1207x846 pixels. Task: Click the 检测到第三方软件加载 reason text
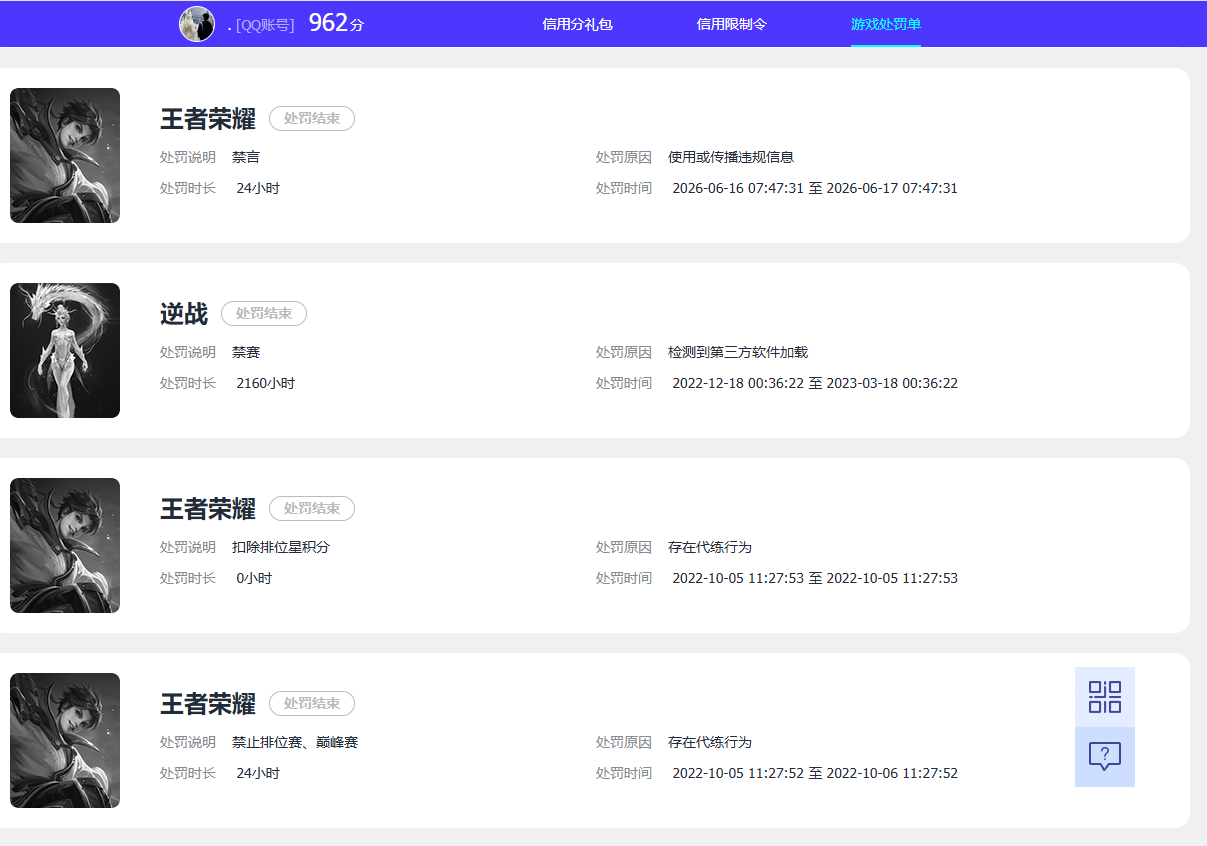pos(738,352)
